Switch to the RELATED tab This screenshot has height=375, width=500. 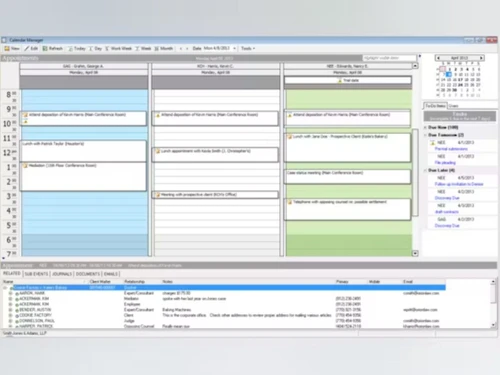click(x=12, y=274)
